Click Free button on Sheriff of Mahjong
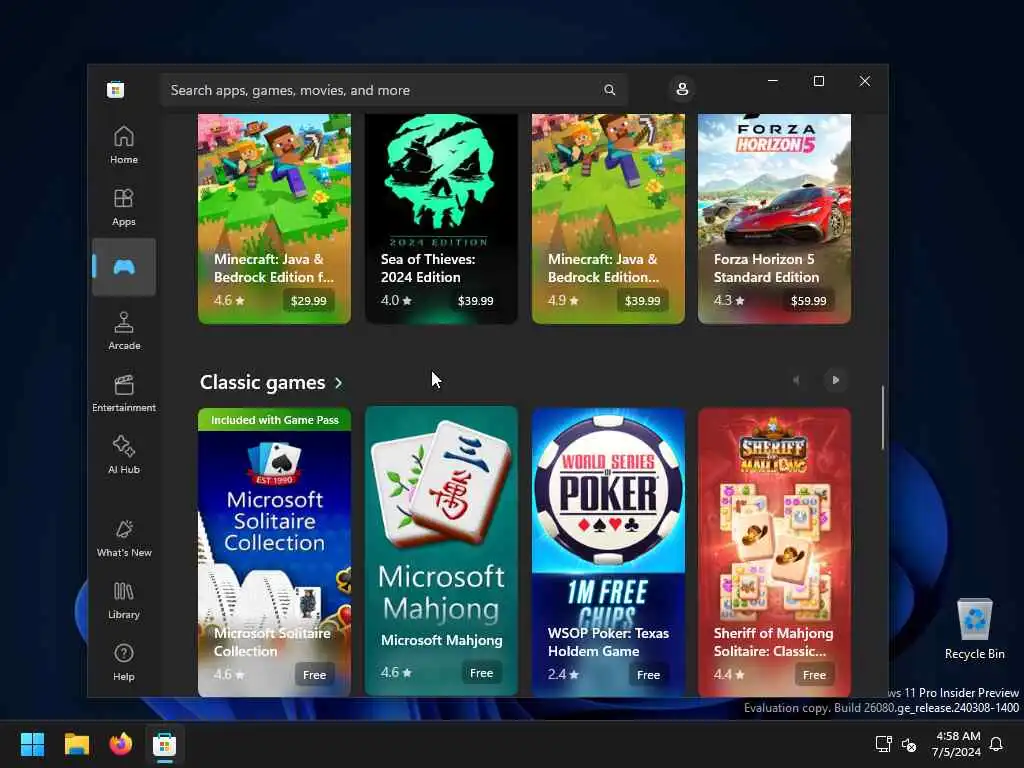Viewport: 1024px width, 768px height. 814,675
